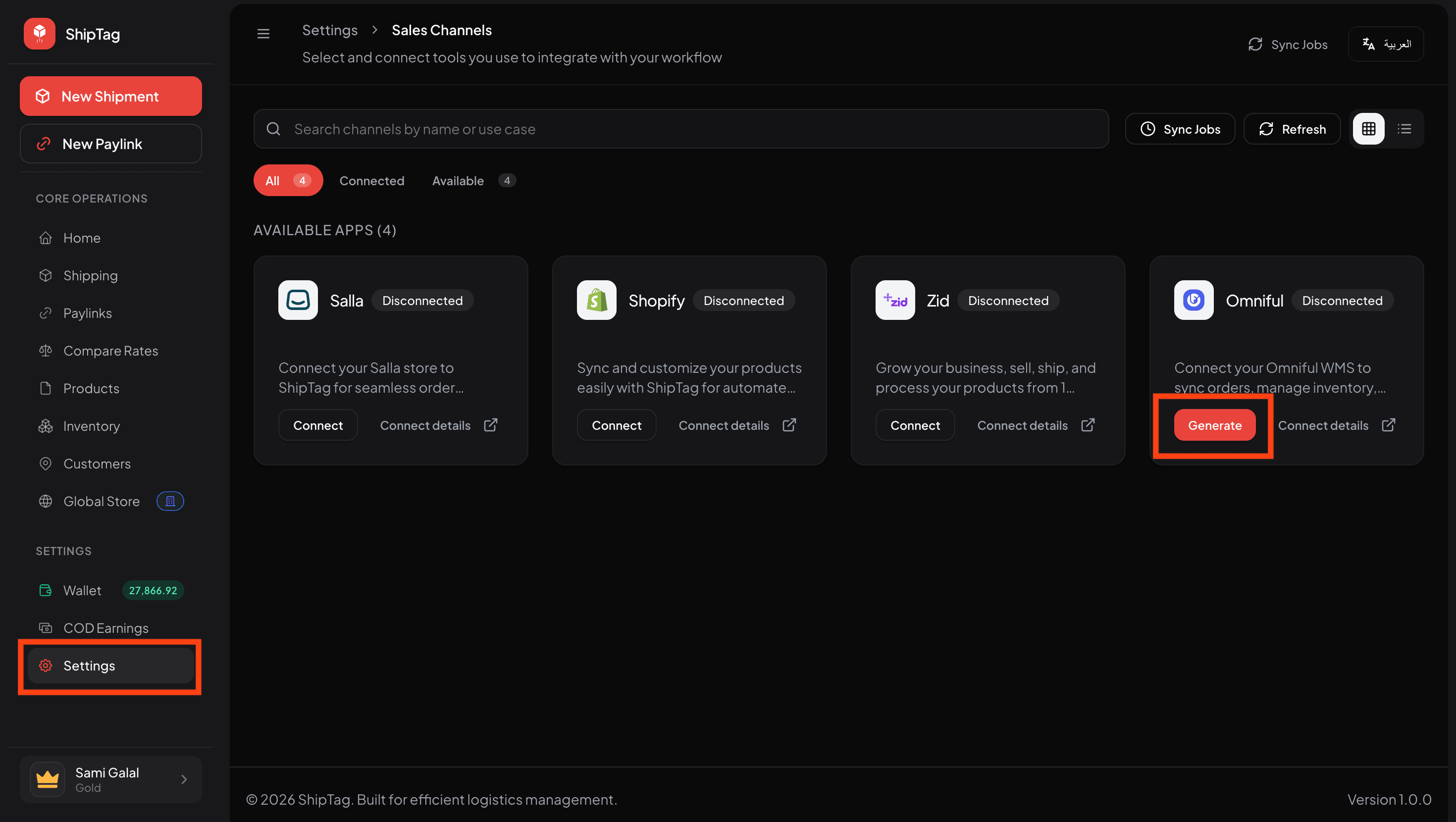Click the Omniful app icon
This screenshot has width=1456, height=822.
tap(1193, 300)
